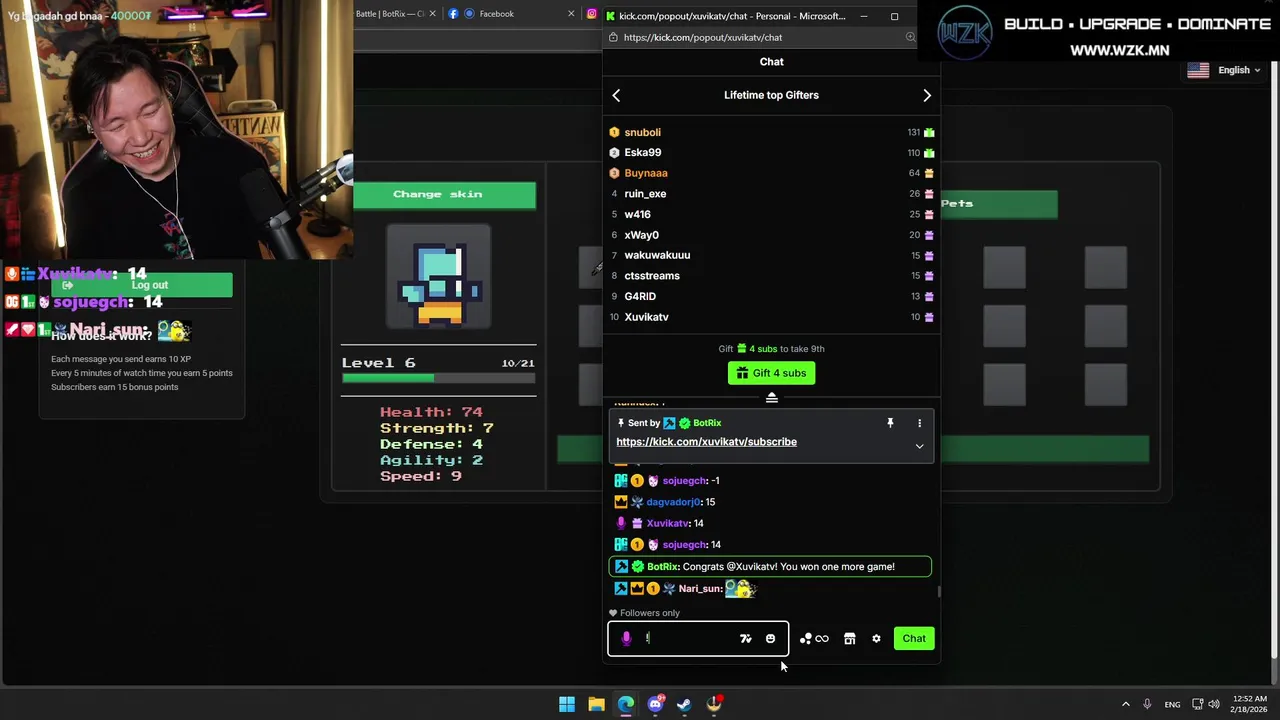
Task: Open the emoji picker in chat input
Action: coord(770,638)
